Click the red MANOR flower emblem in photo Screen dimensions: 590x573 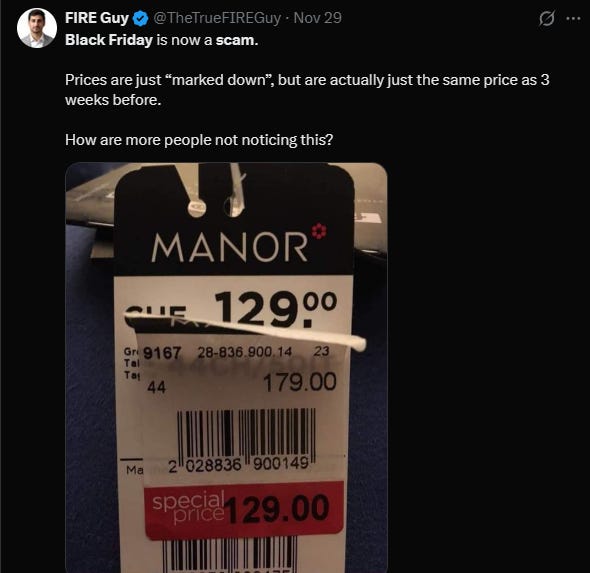point(319,231)
